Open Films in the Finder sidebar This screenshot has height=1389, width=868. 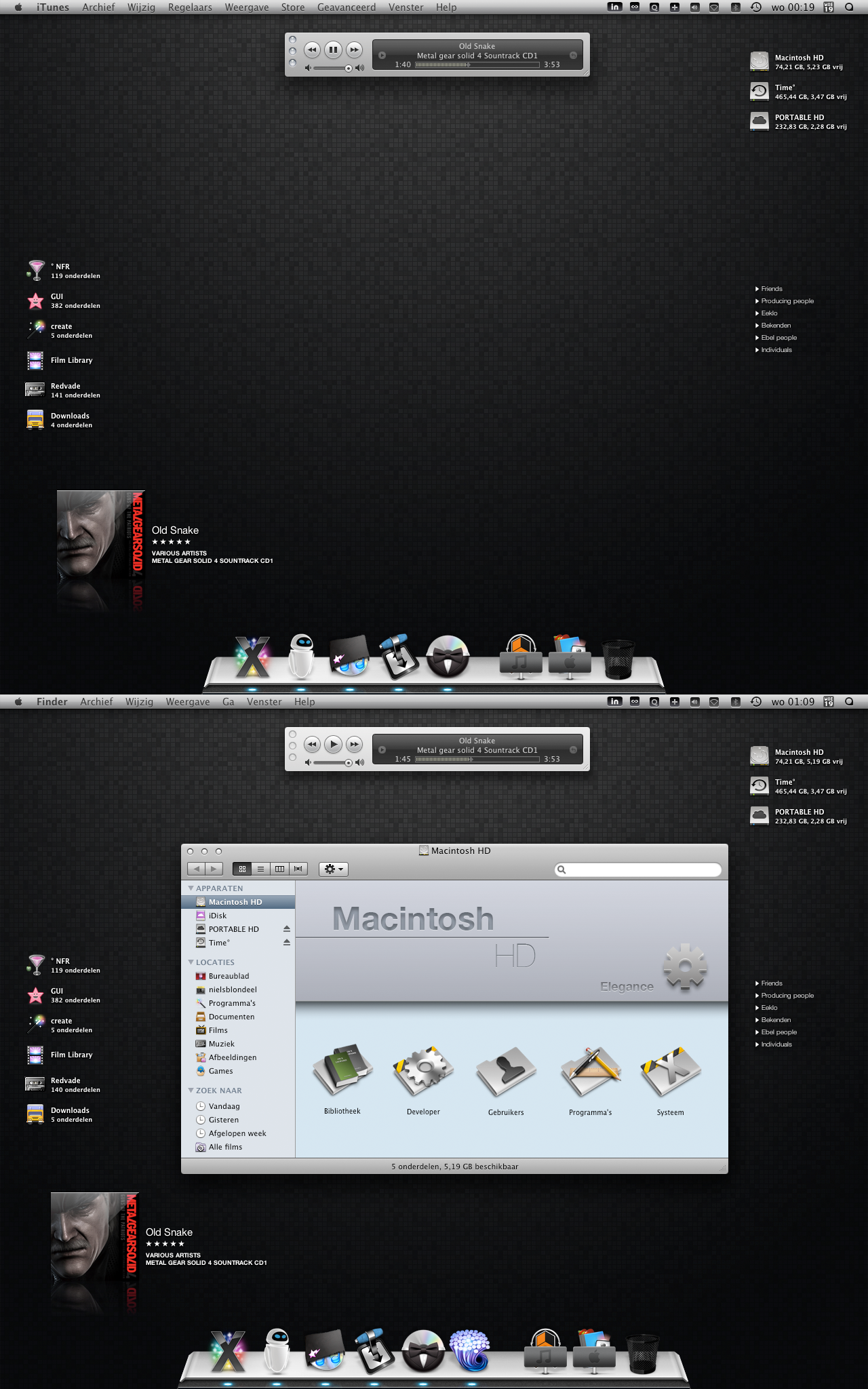238,1030
